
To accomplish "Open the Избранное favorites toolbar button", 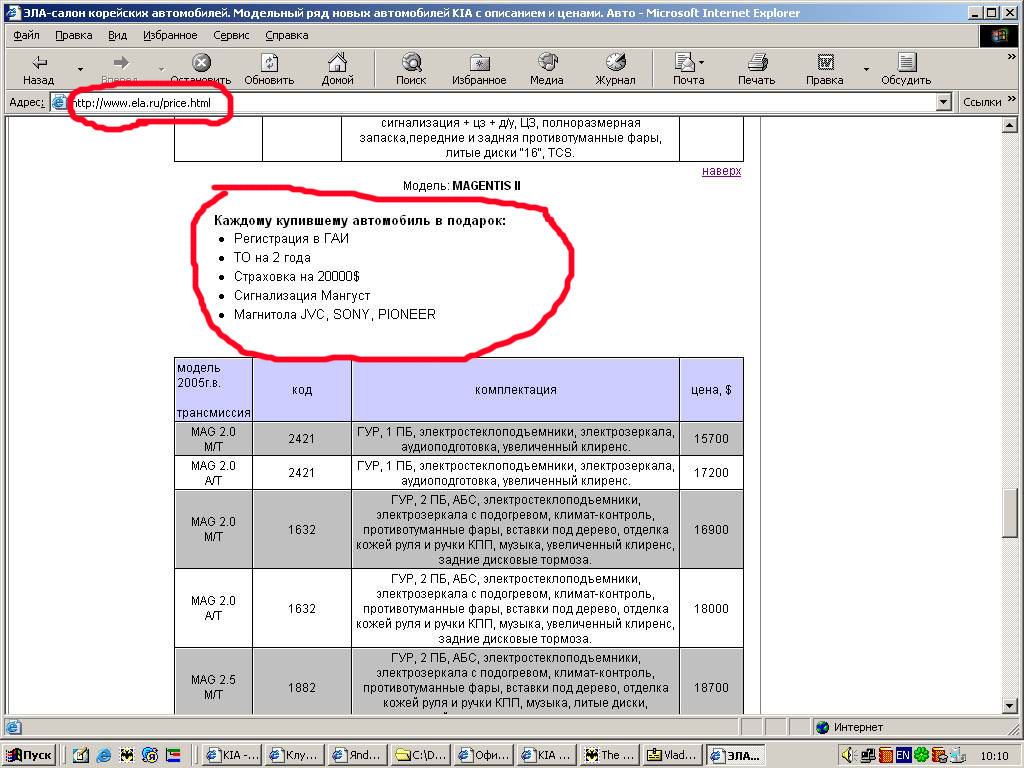I will pos(479,68).
